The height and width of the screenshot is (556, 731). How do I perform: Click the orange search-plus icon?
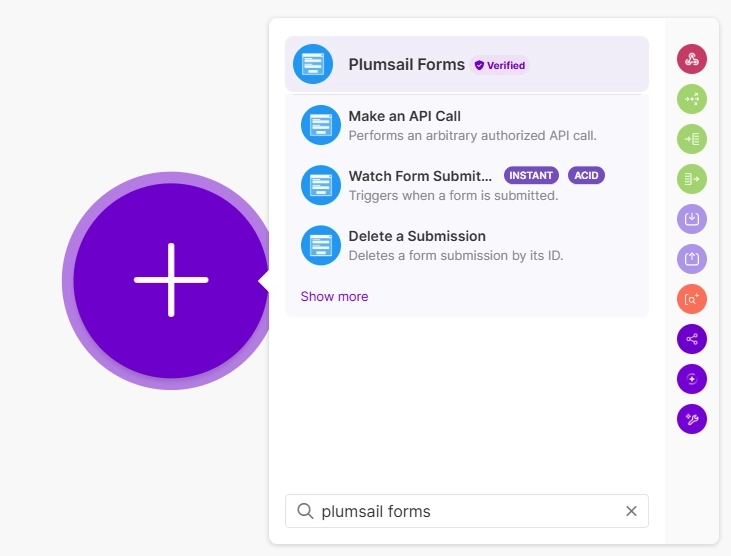click(691, 299)
